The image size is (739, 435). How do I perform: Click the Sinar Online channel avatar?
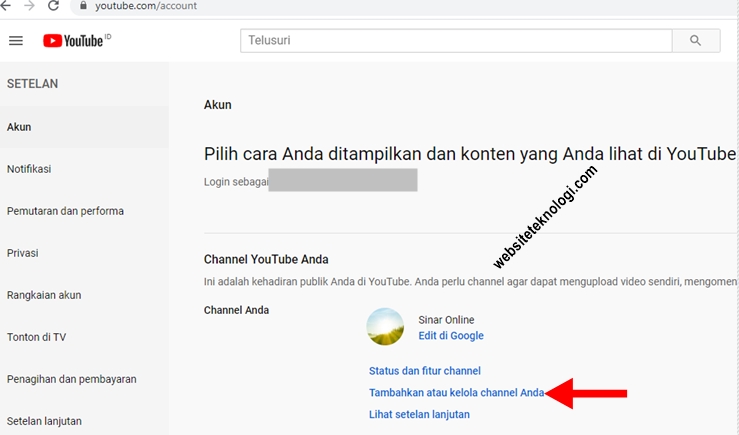(x=385, y=327)
